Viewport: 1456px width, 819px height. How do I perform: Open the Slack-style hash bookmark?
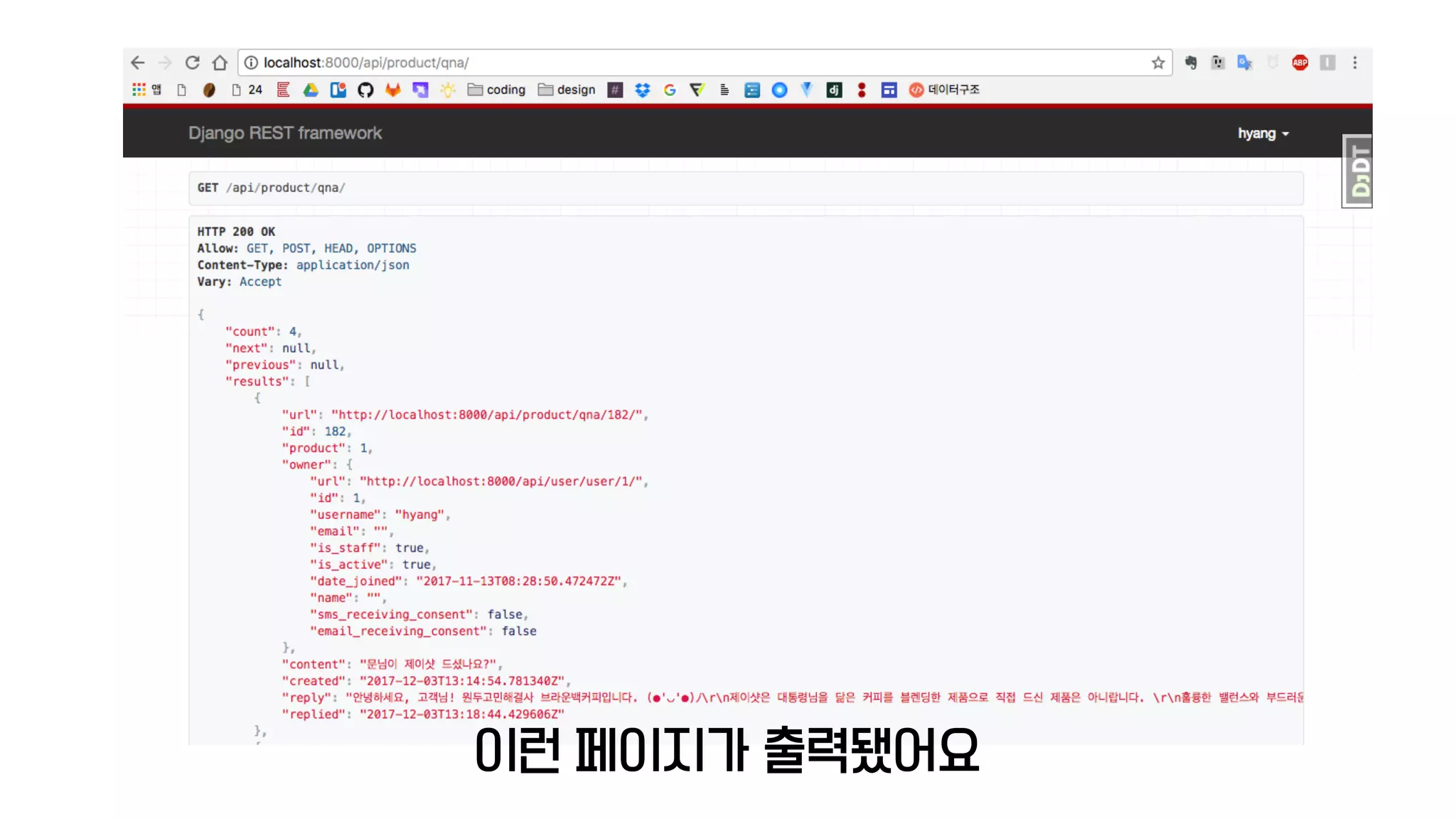click(x=616, y=90)
